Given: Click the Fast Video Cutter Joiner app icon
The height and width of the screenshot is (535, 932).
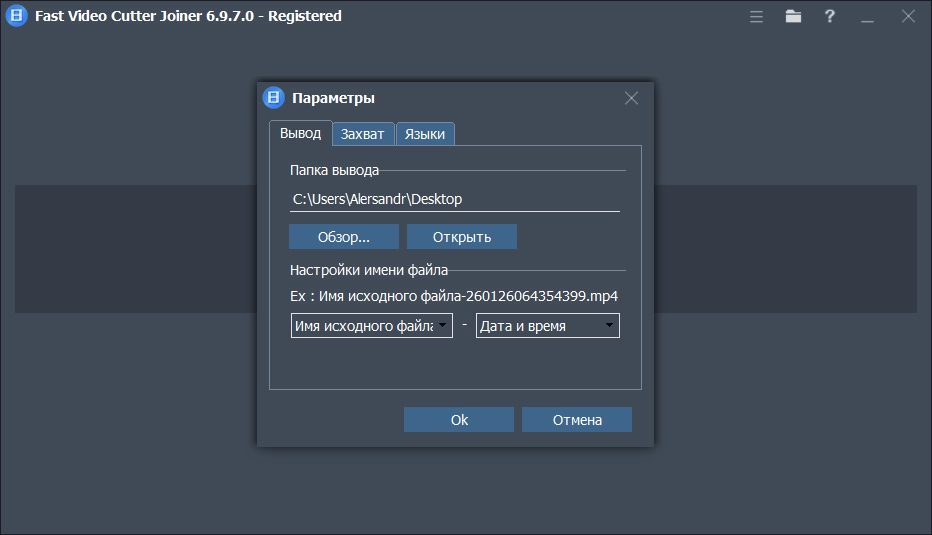Looking at the screenshot, I should click(16, 16).
